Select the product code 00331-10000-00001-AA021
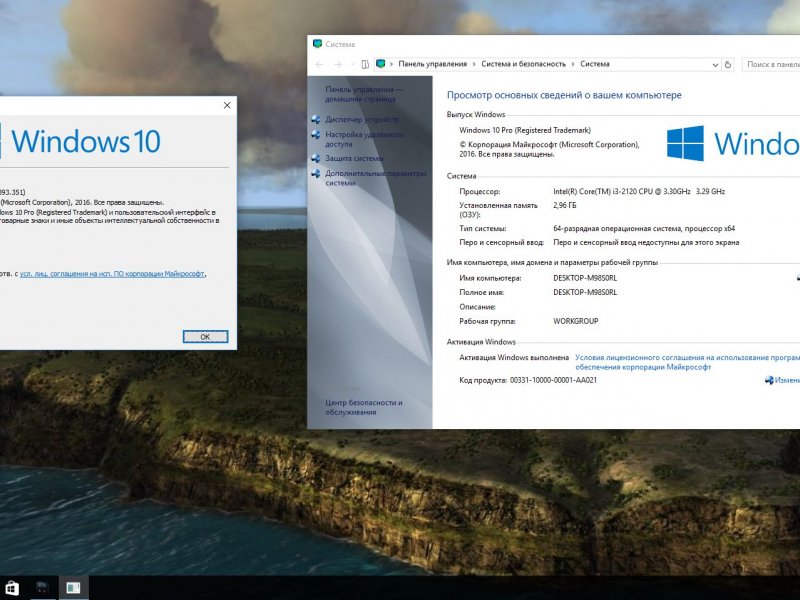The image size is (800, 600). pyautogui.click(x=553, y=380)
